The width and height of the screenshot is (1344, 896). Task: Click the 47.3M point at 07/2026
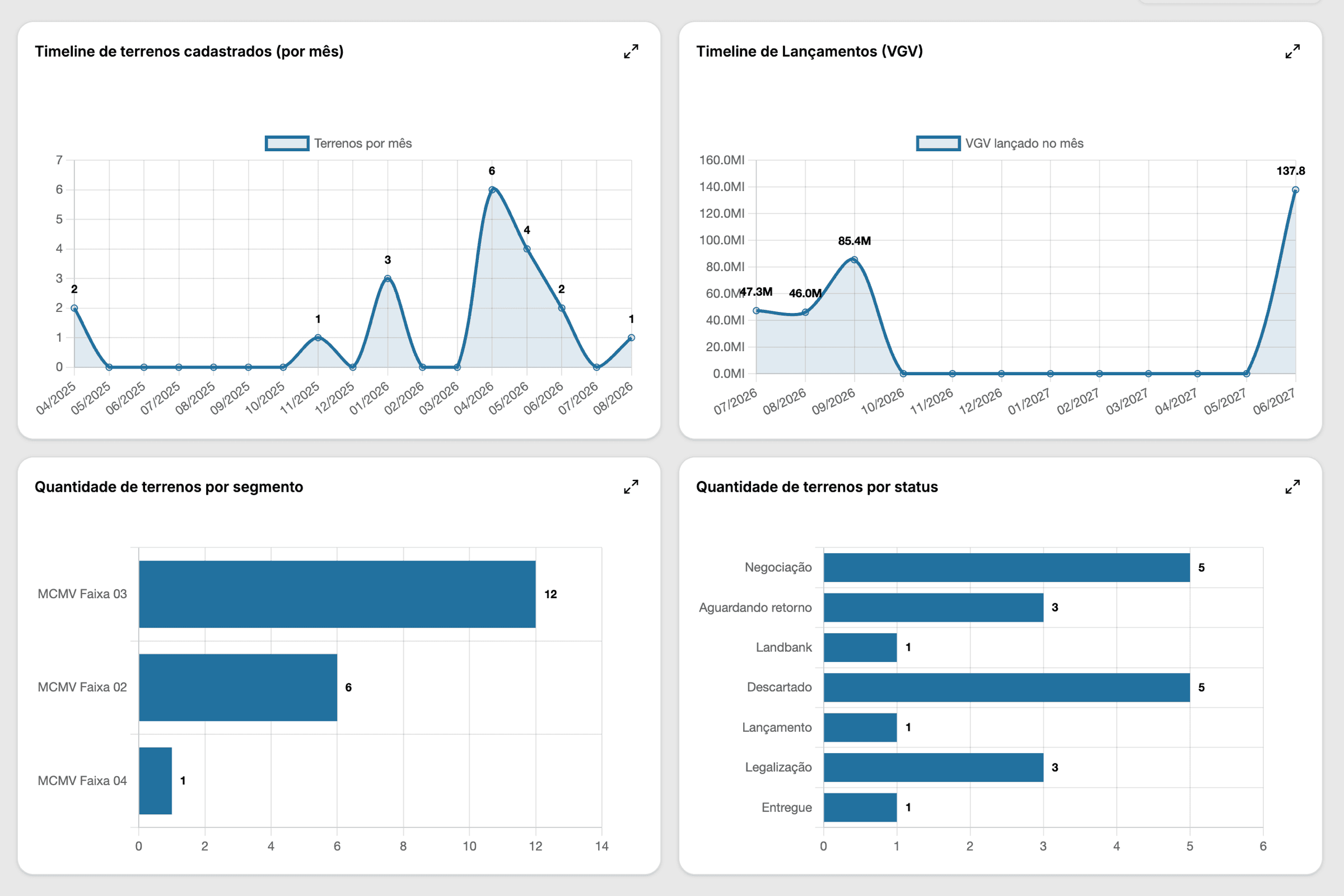coord(757,311)
